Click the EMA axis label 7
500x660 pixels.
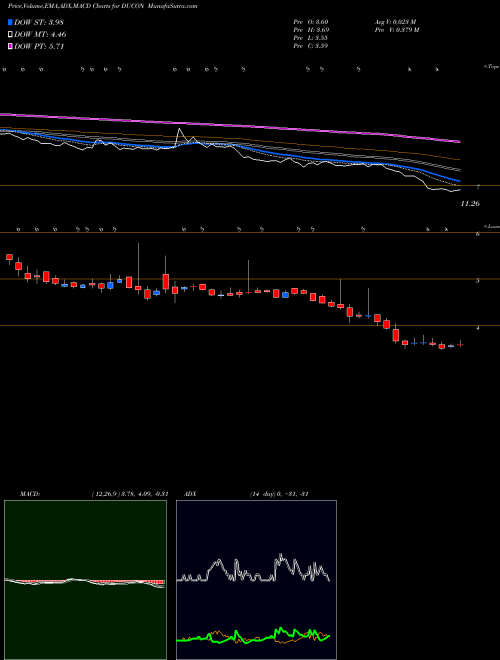[x=478, y=187]
